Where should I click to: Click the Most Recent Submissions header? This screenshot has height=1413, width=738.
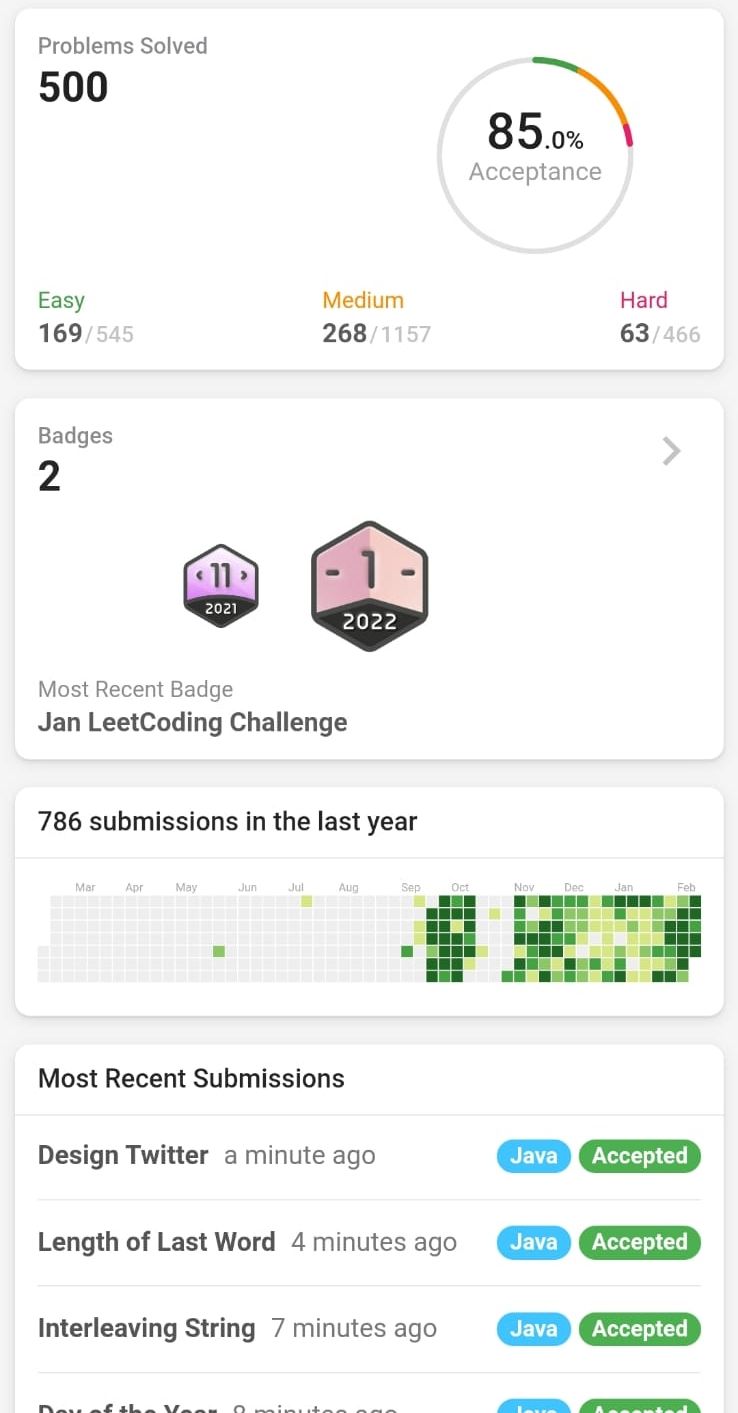point(191,1078)
